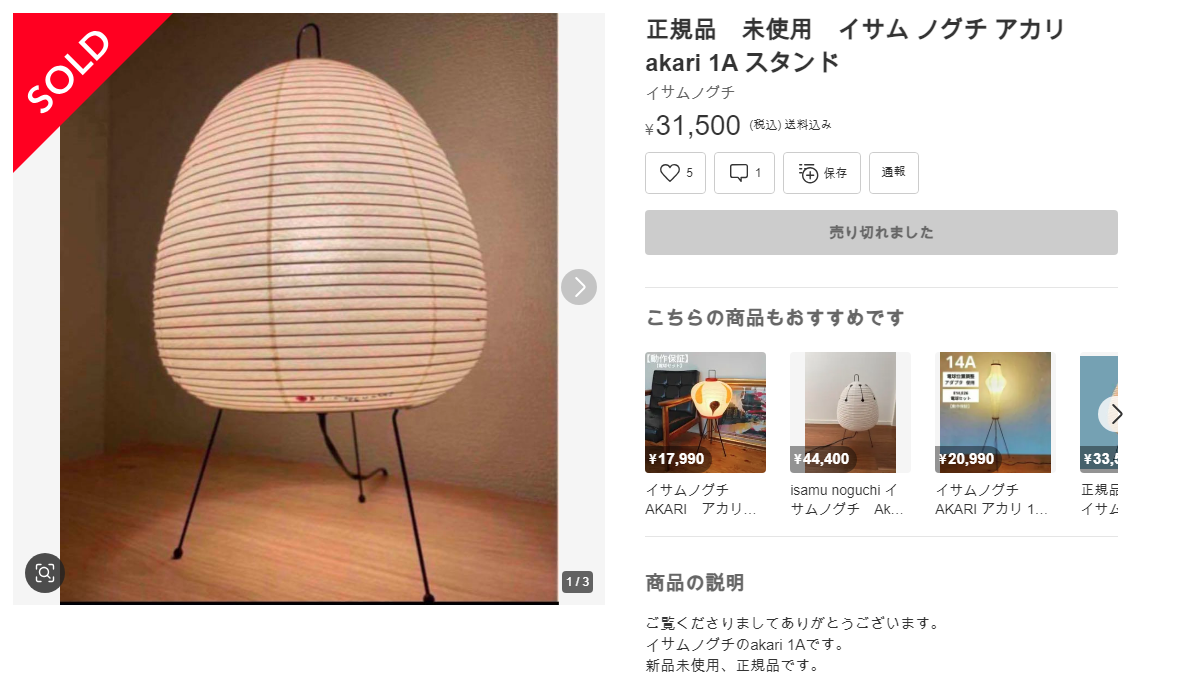Viewport: 1203px width, 696px height.
Task: Click the 保存 save icon button
Action: pyautogui.click(x=821, y=173)
